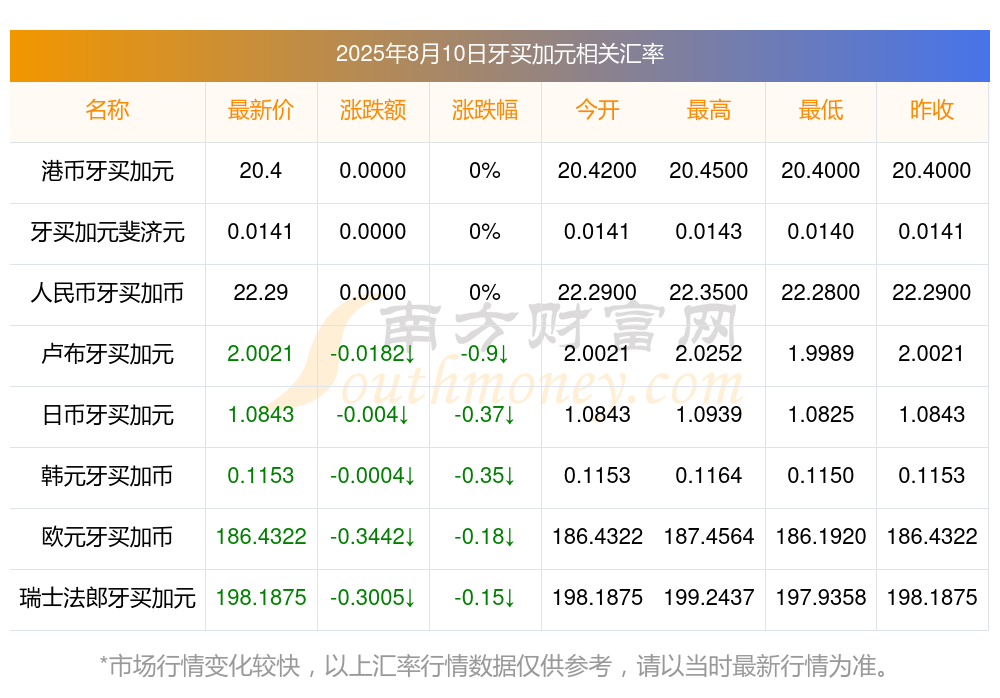Click the 牙买加元斐济元 row name
This screenshot has height=698, width=1000.
pyautogui.click(x=107, y=232)
